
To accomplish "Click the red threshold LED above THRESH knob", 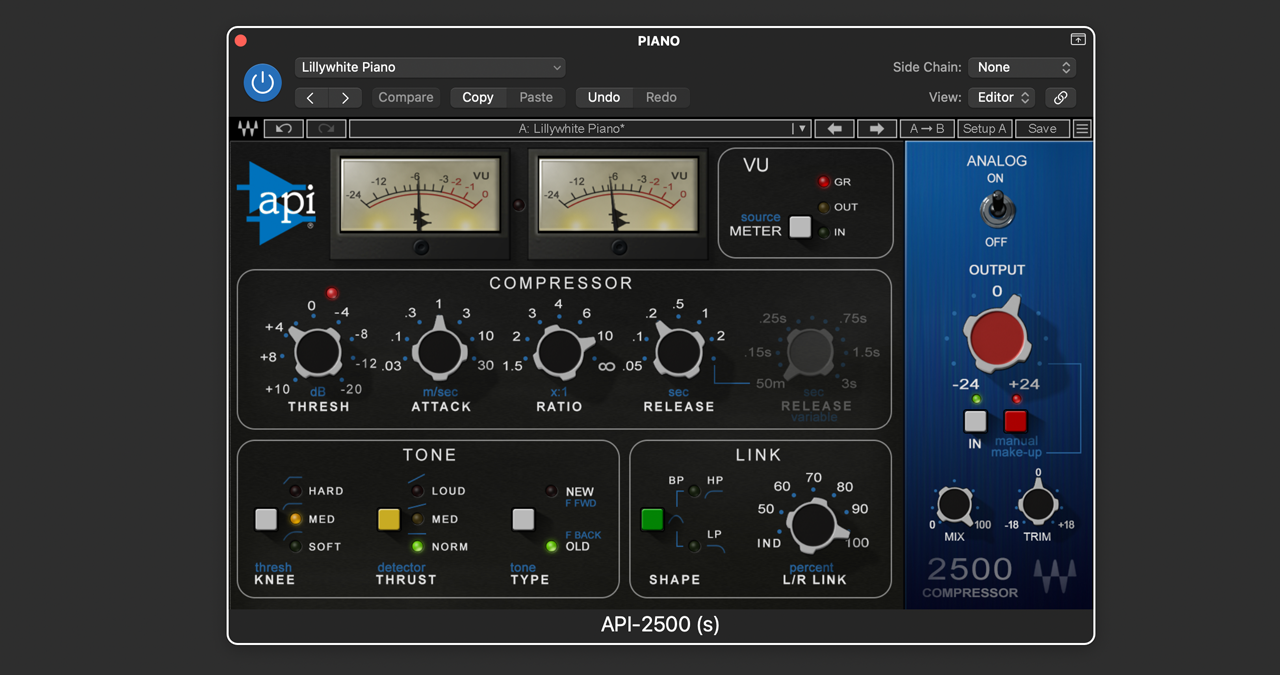I will click(x=332, y=294).
